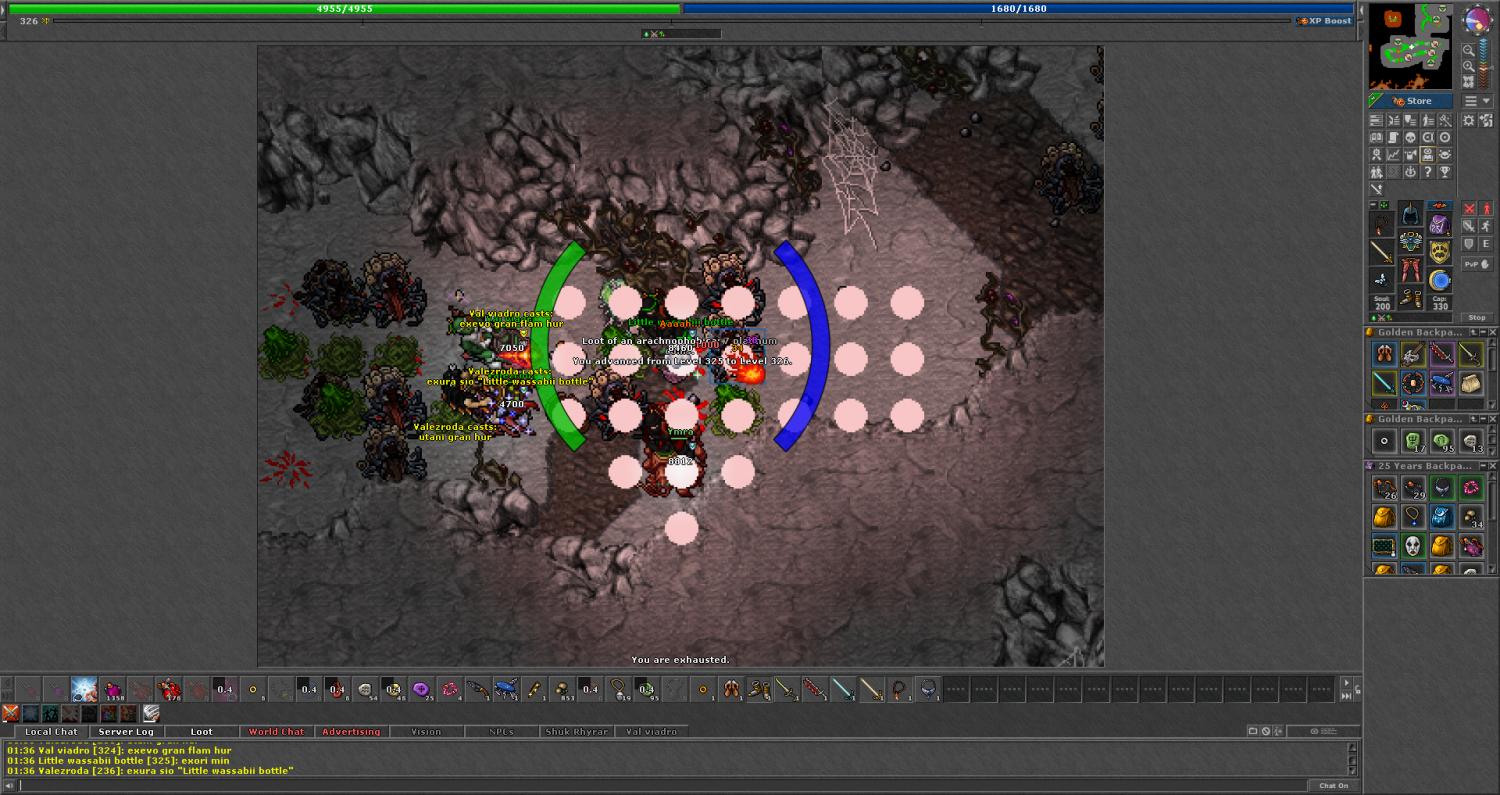
Task: Click the Stop button
Action: pos(1477,318)
